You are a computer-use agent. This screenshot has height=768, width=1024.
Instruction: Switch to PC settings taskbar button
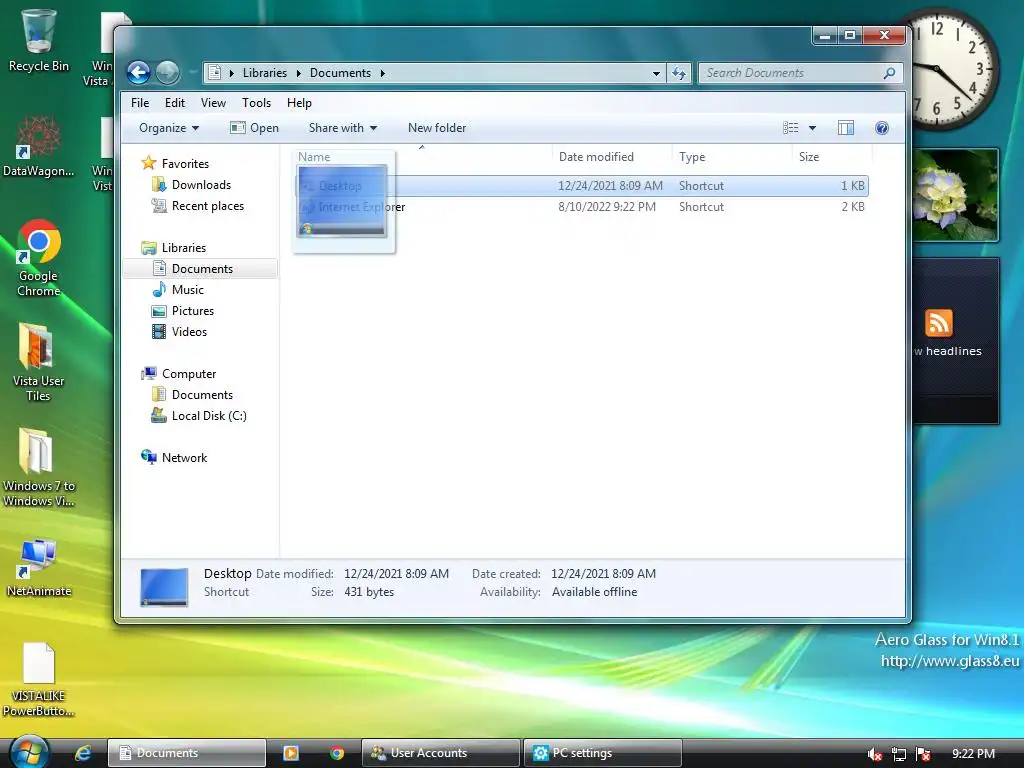click(x=603, y=753)
